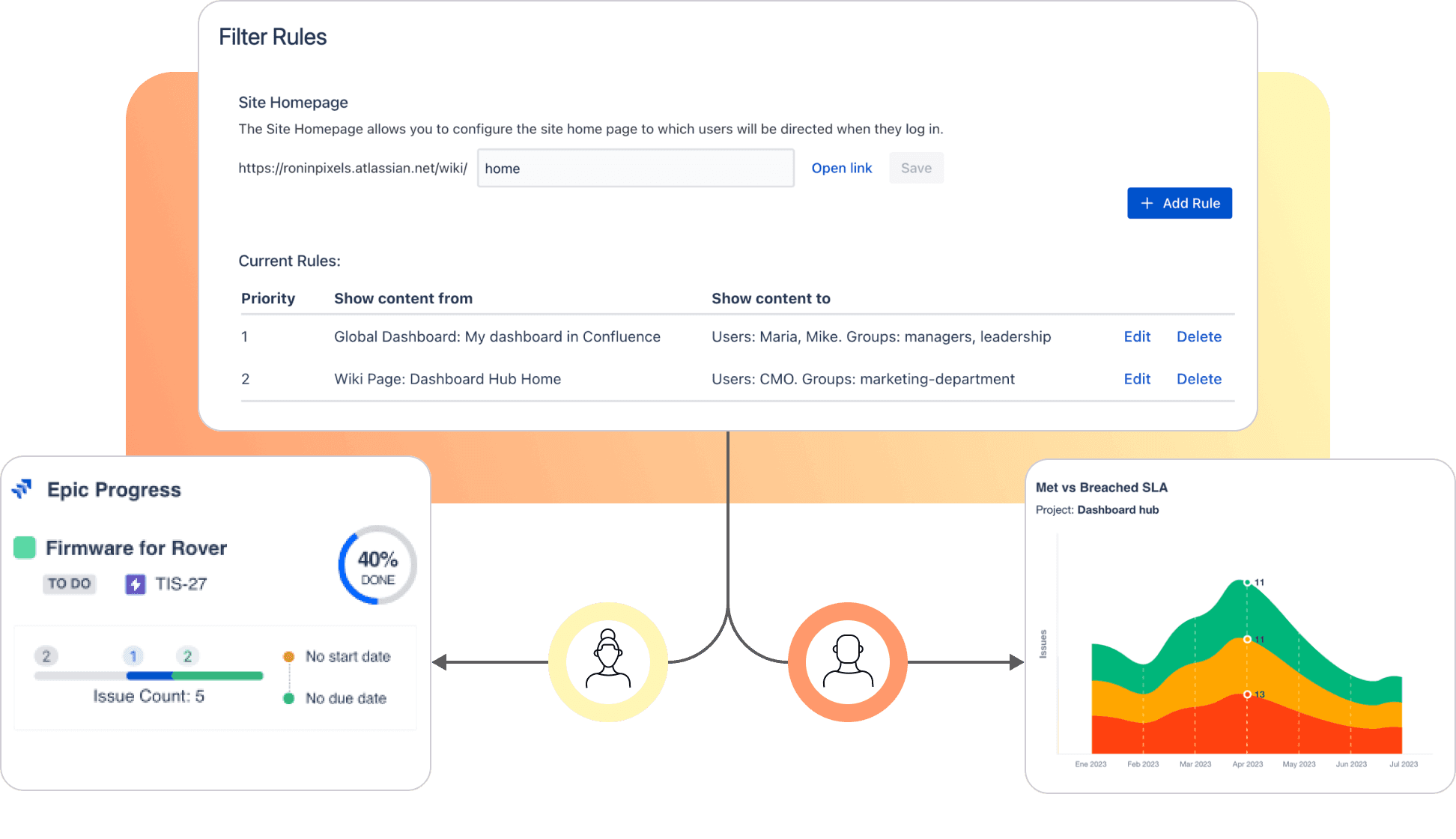Click the green top data point labeled 11

(1247, 582)
